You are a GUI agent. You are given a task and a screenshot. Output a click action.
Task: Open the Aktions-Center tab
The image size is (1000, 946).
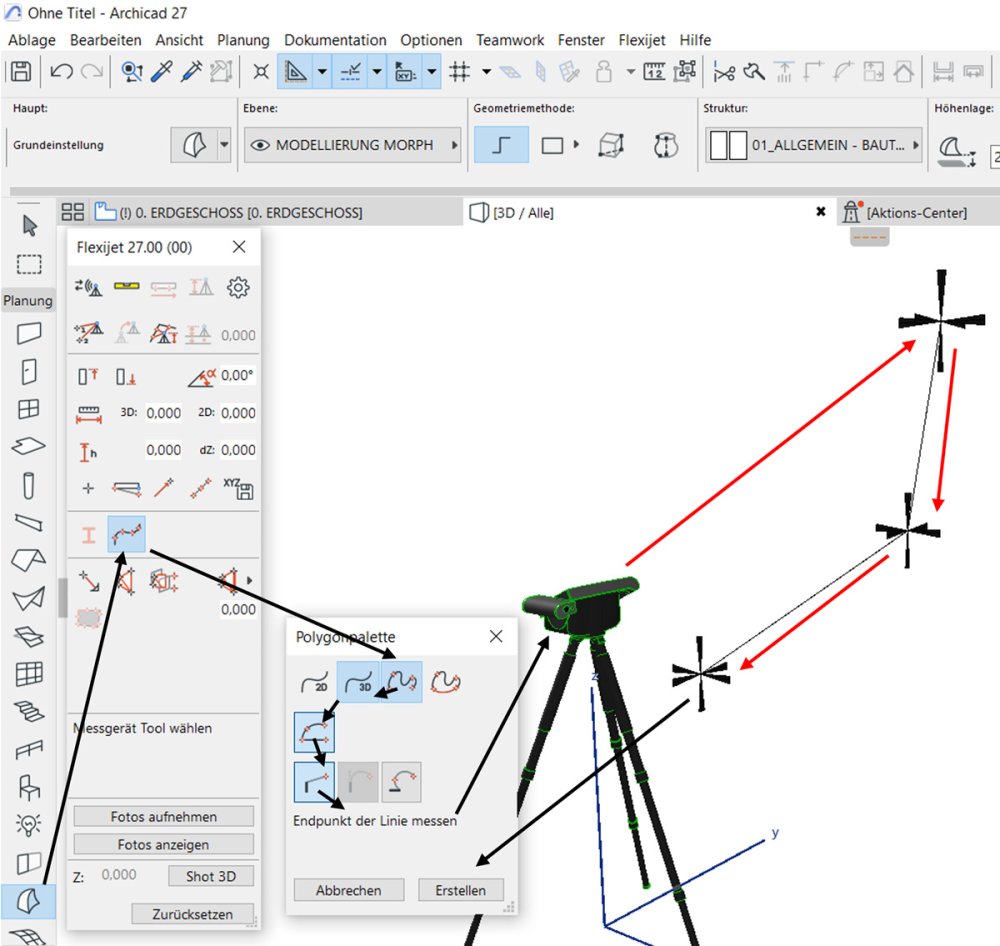916,212
